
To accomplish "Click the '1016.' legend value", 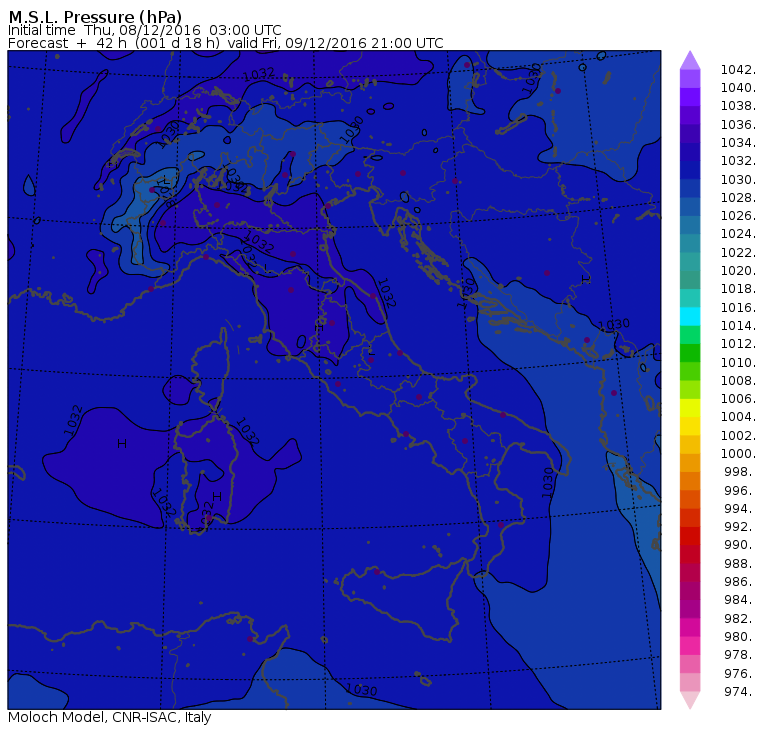I will click(738, 307).
